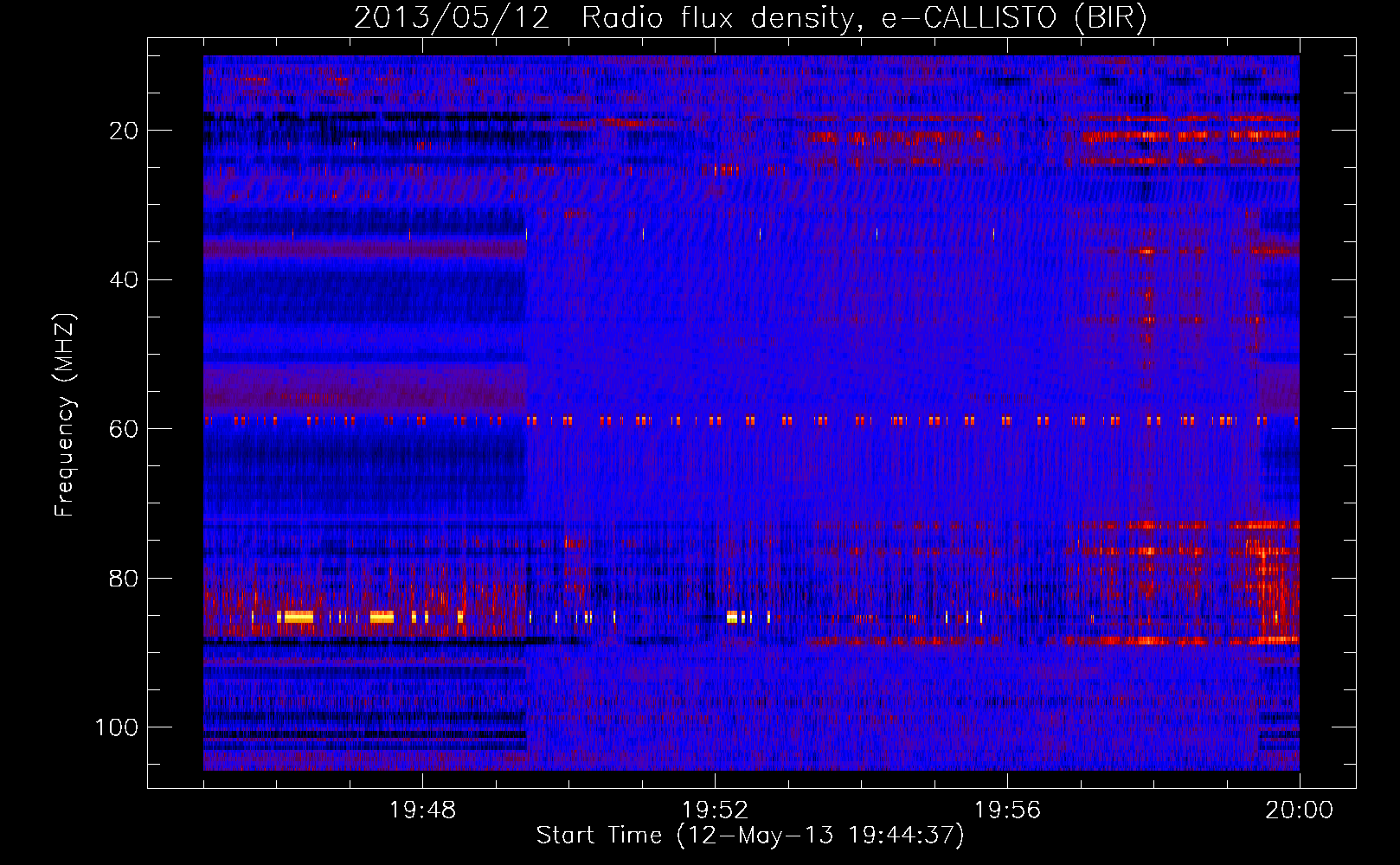Select the 40 frequency tick label
Viewport: 1400px width, 865px height.
[x=124, y=280]
